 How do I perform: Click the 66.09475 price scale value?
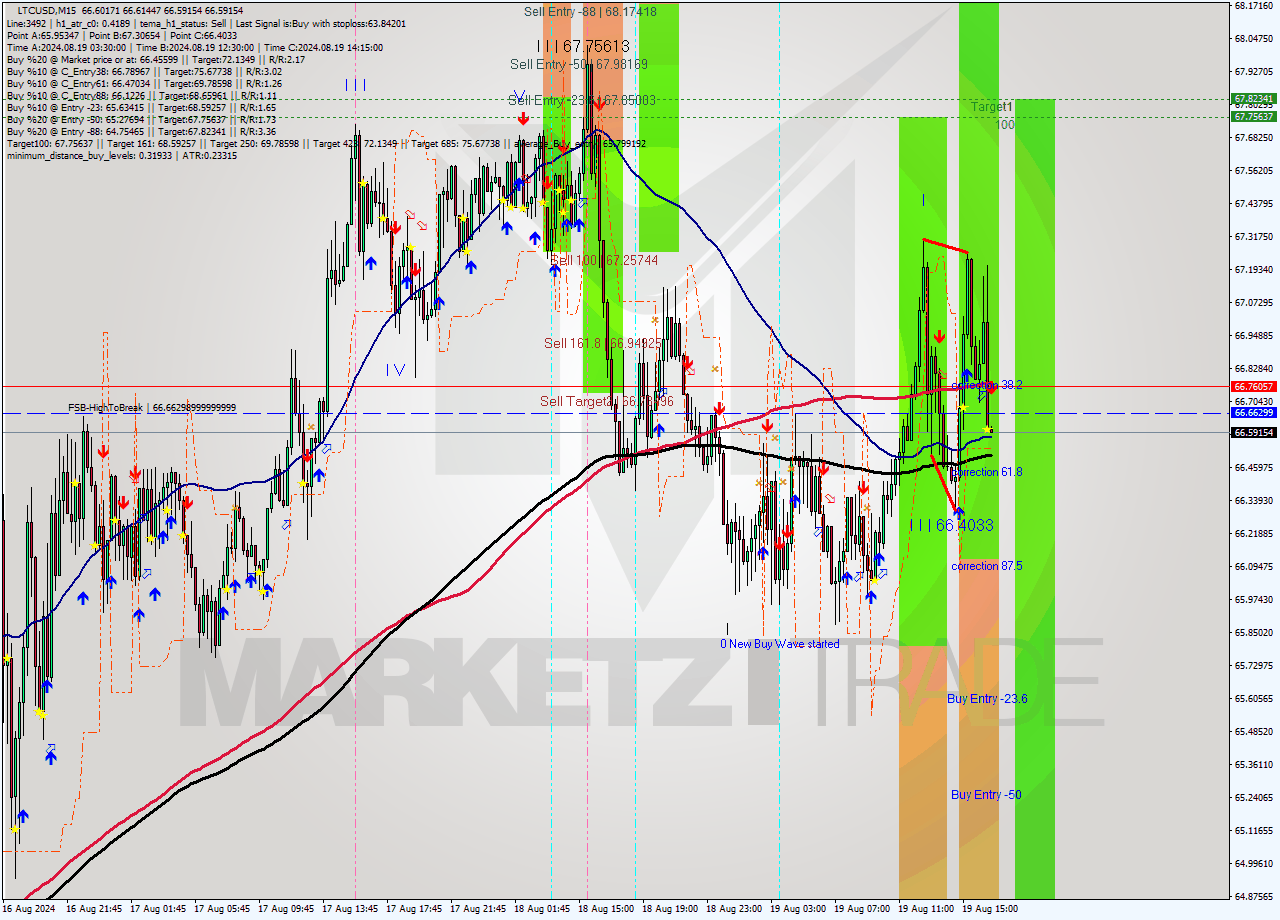(x=1253, y=566)
